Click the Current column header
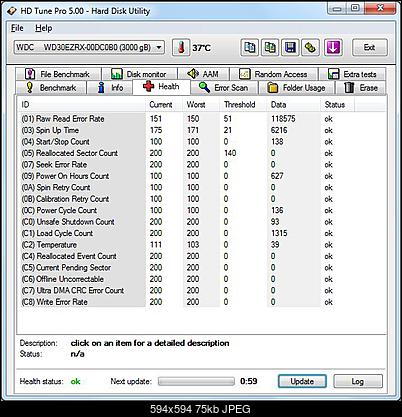This screenshot has height=417, width=402. (164, 105)
